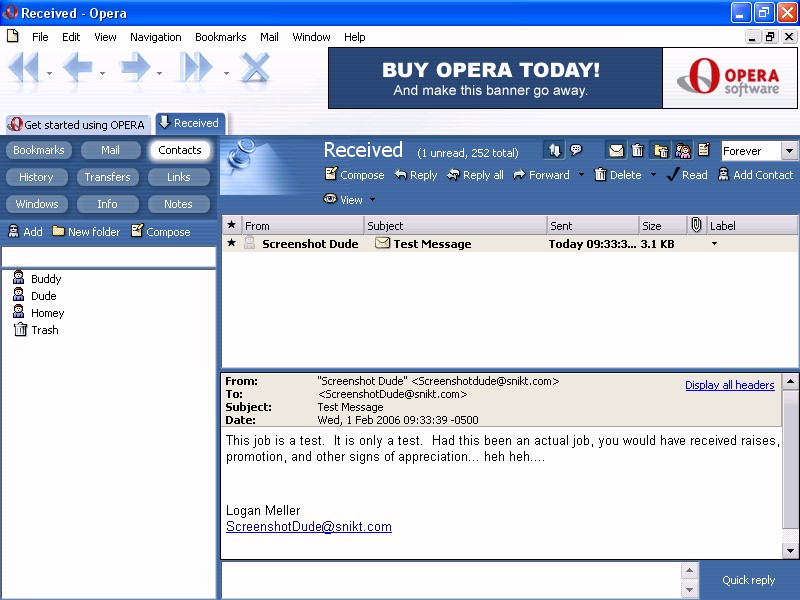Image resolution: width=800 pixels, height=600 pixels.
Task: Open the Window menu
Action: 311,37
